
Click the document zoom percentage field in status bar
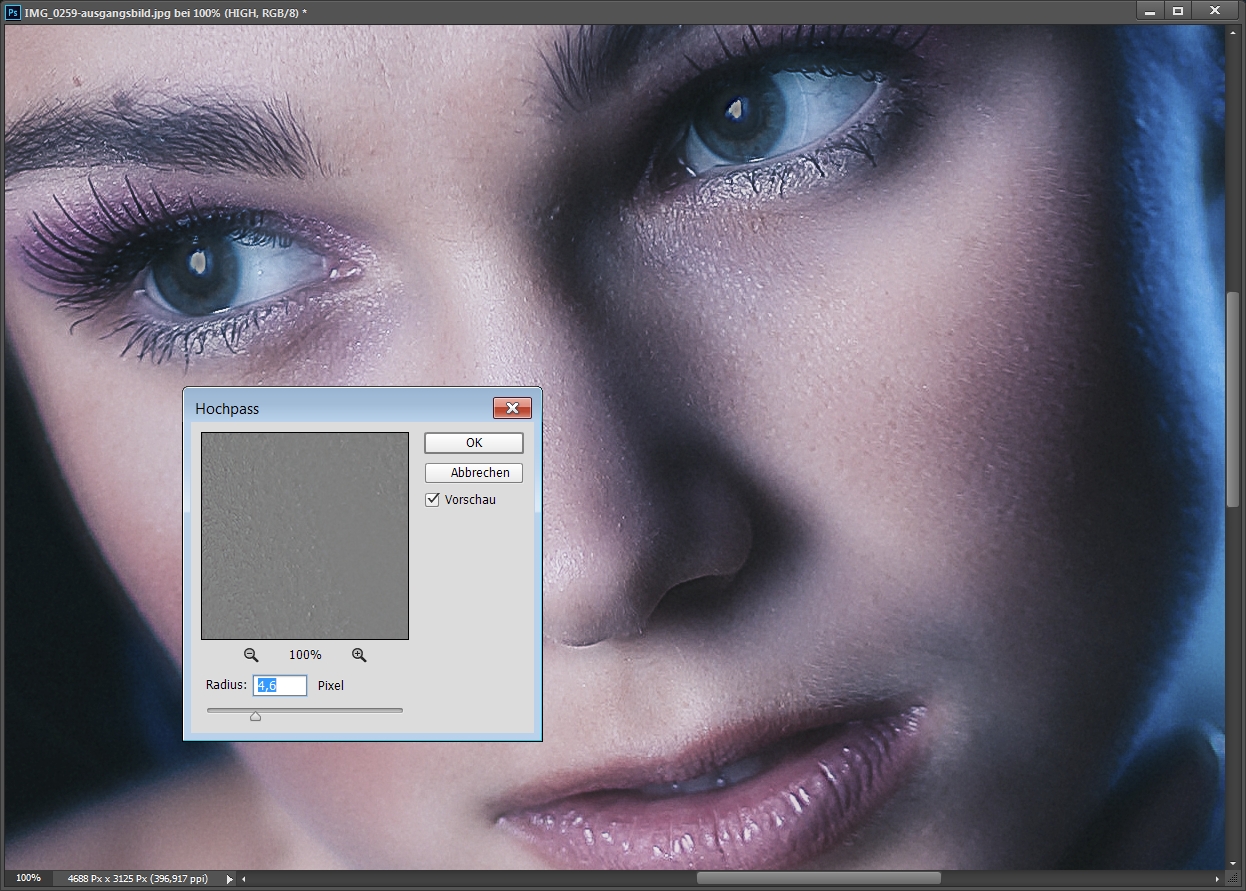pyautogui.click(x=28, y=878)
